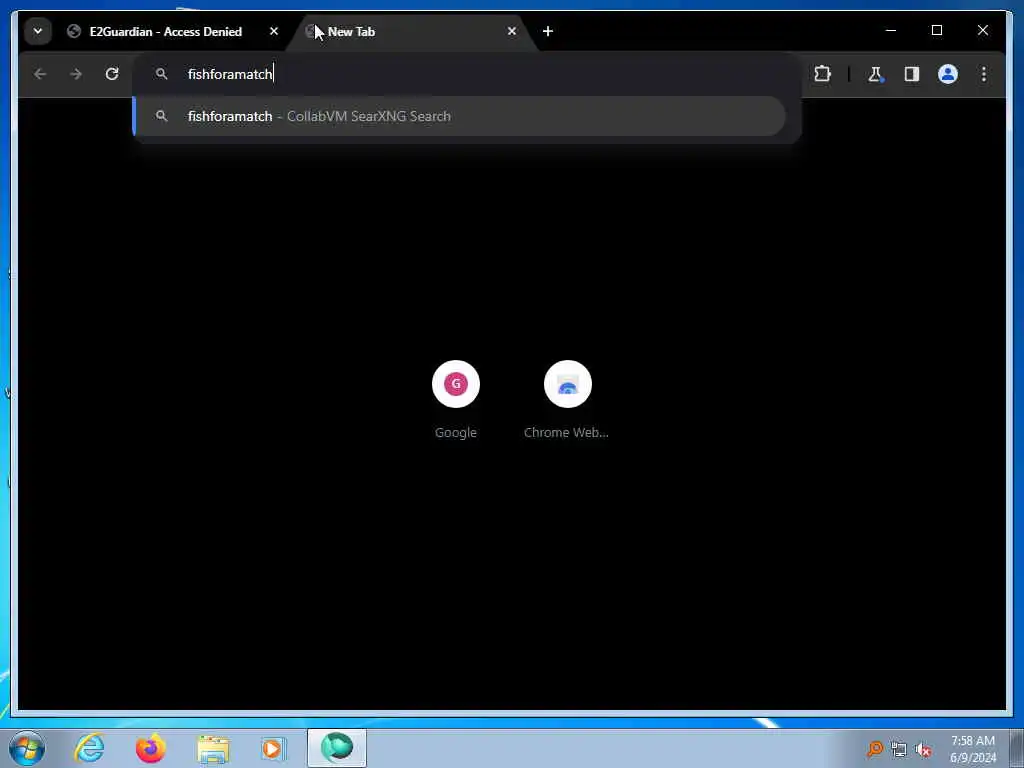Click the Chrome Web... shortcut label
Viewport: 1024px width, 768px height.
pos(566,432)
